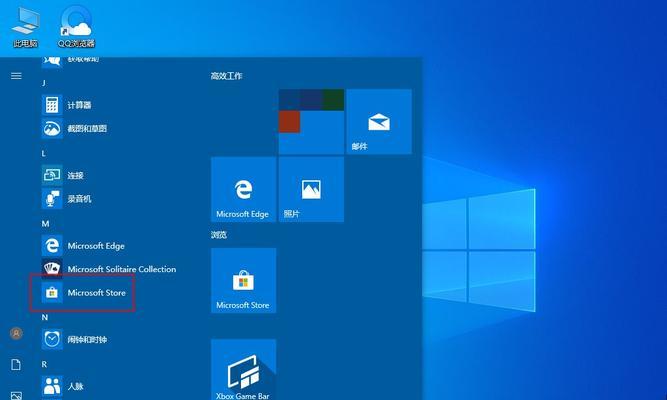The image size is (667, 400).
Task: Launch Microsoft Solitaire Collection
Action: point(109,269)
